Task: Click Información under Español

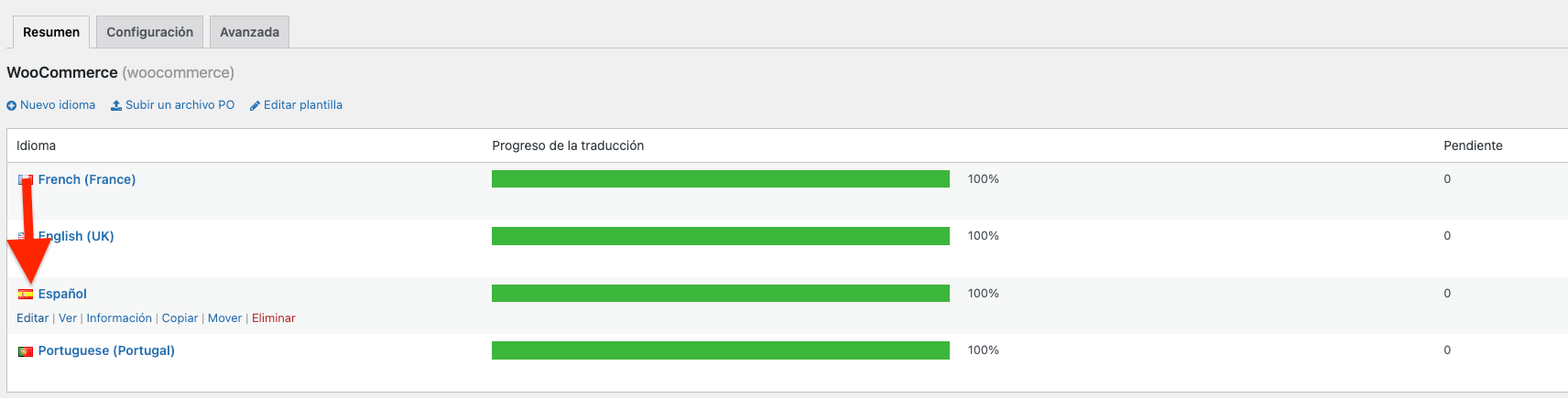Action: (x=119, y=318)
